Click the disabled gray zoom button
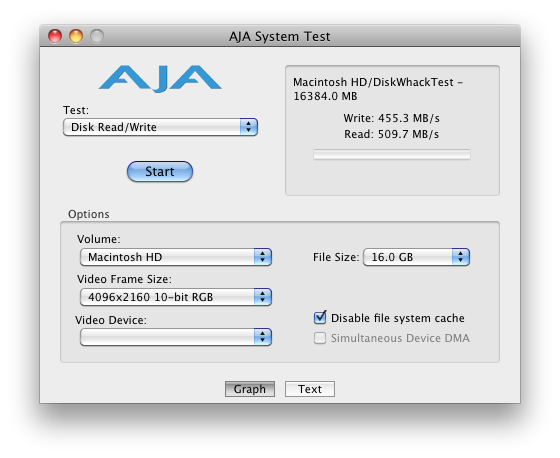This screenshot has width=560, height=458. tap(97, 36)
